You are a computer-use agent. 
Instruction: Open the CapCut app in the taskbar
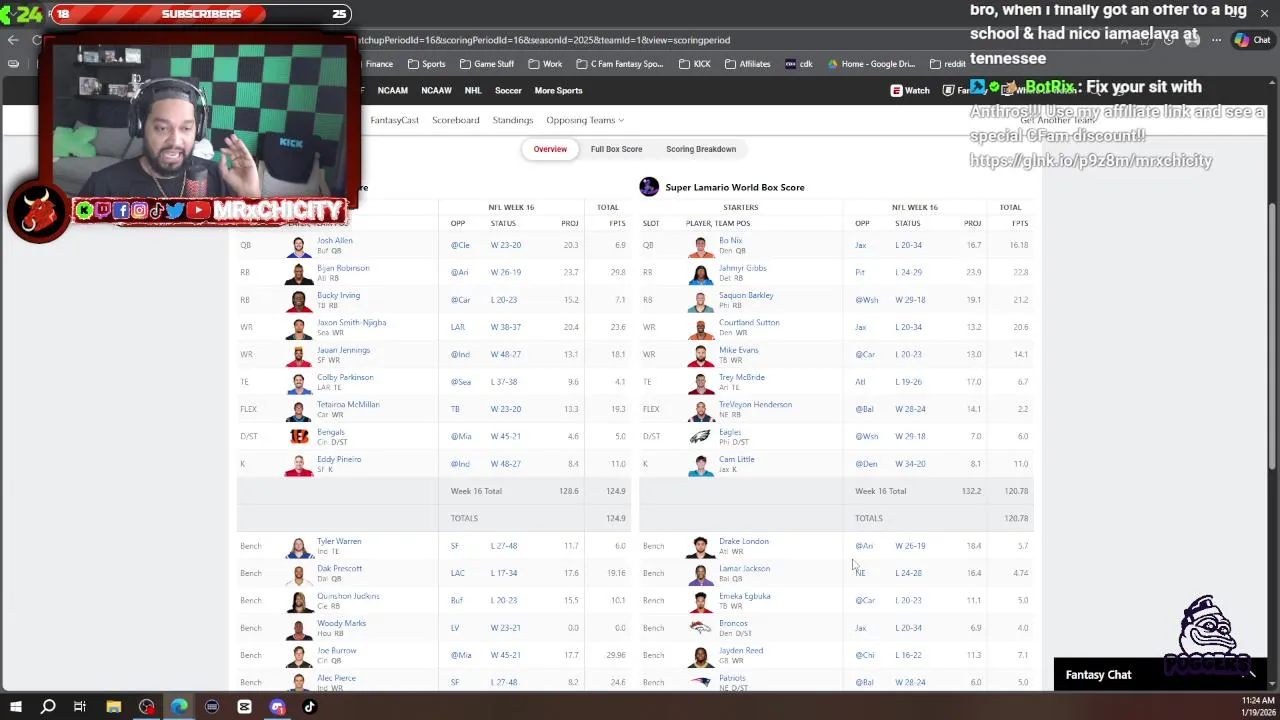tap(244, 707)
